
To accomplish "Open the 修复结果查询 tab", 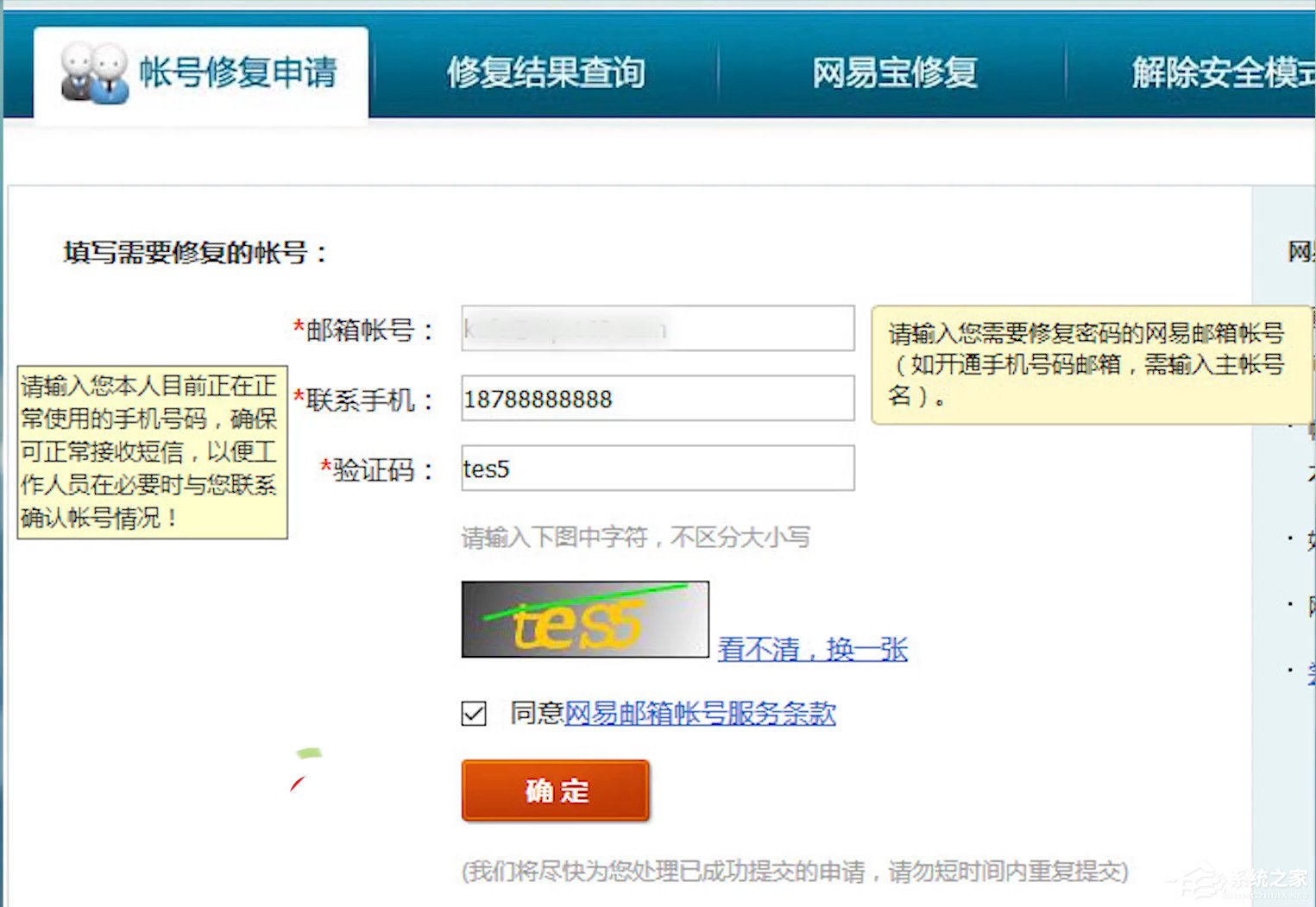I will 546,73.
